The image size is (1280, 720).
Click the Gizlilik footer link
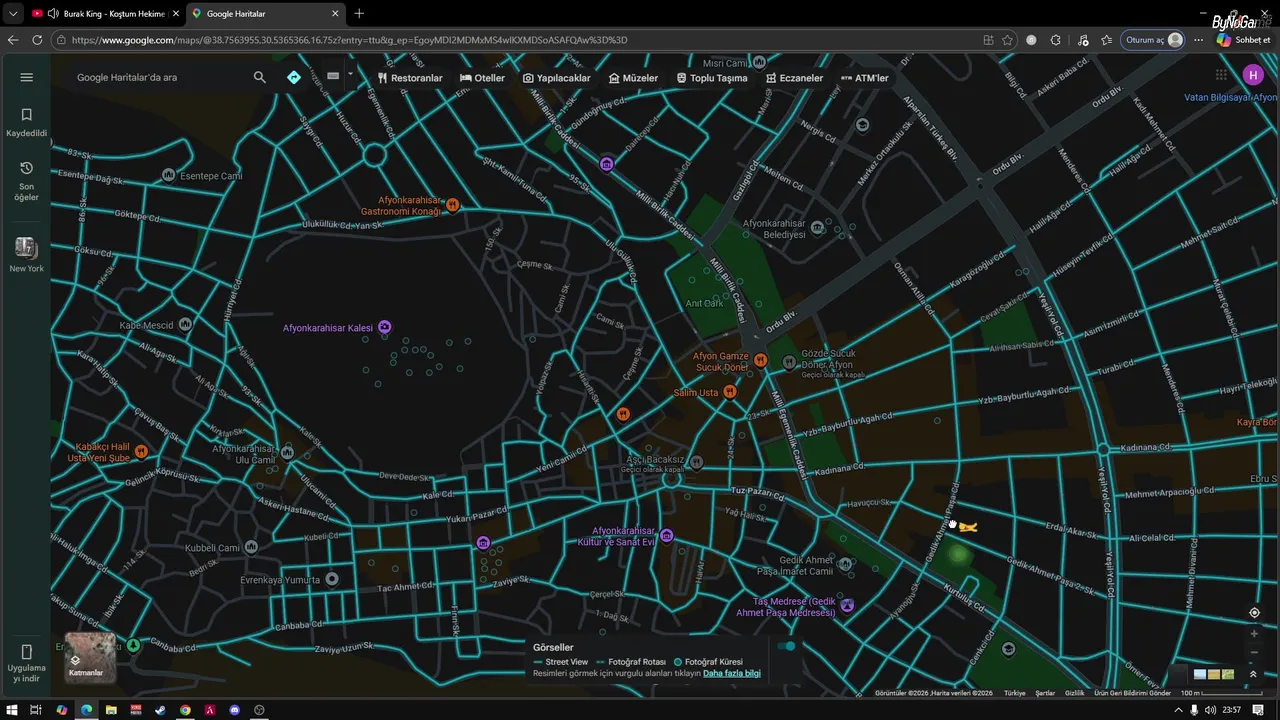(1074, 693)
